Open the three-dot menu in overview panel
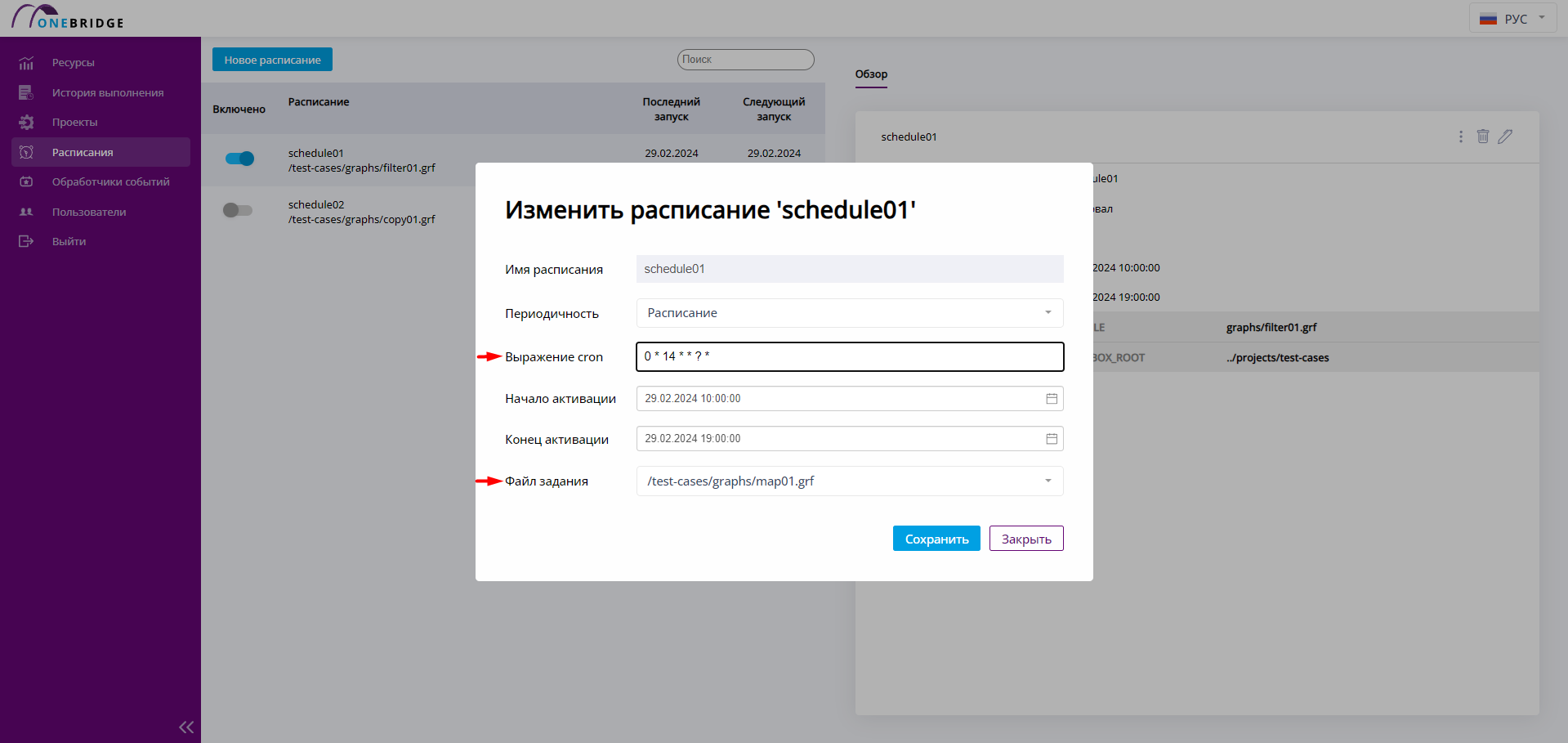The width and height of the screenshot is (1568, 743). (1461, 137)
